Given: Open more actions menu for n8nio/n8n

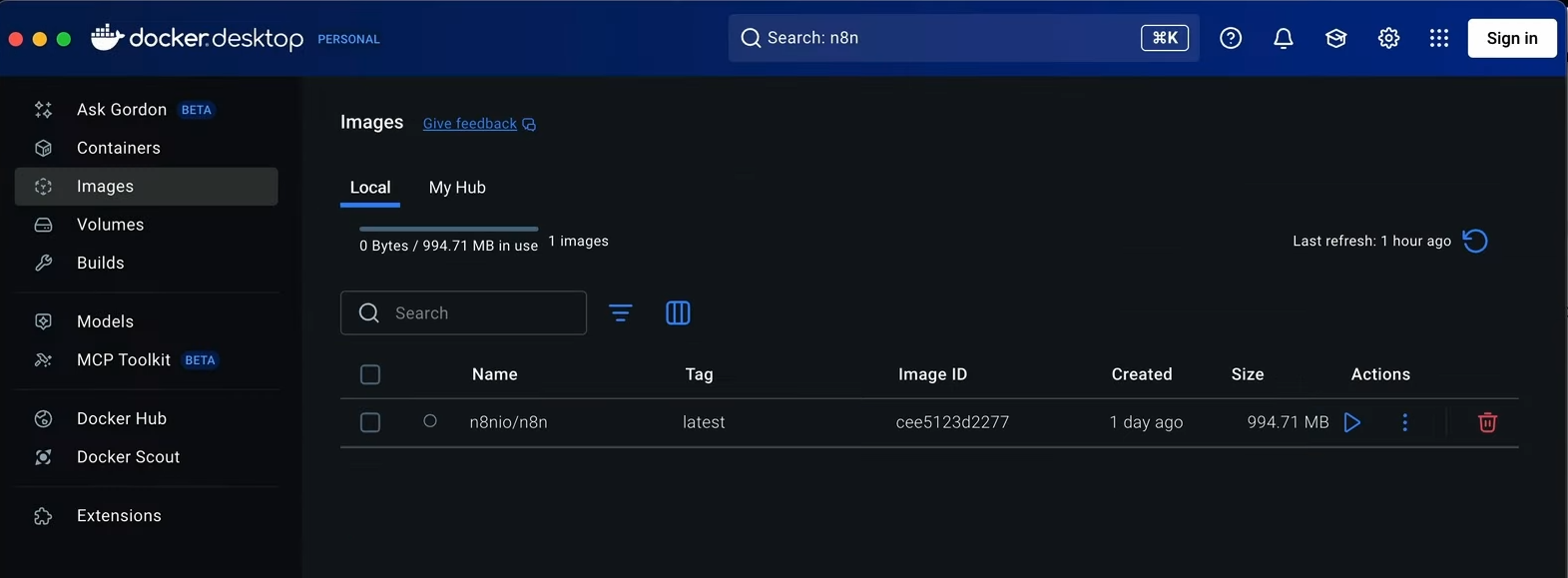Looking at the screenshot, I should pos(1405,422).
